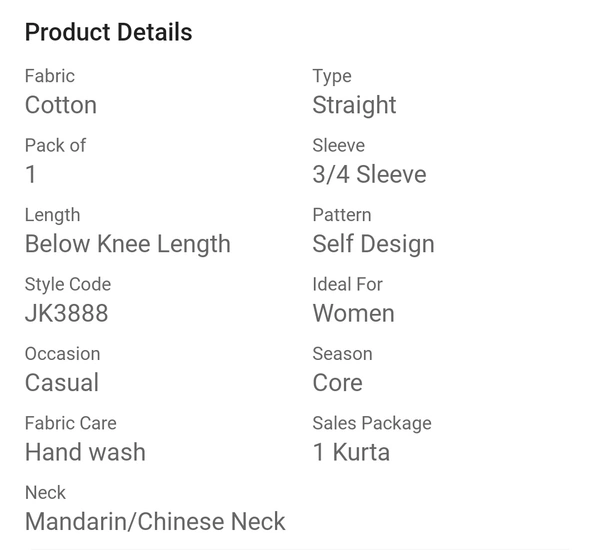Select the Hand wash care value
This screenshot has height=550, width=600.
(85, 452)
